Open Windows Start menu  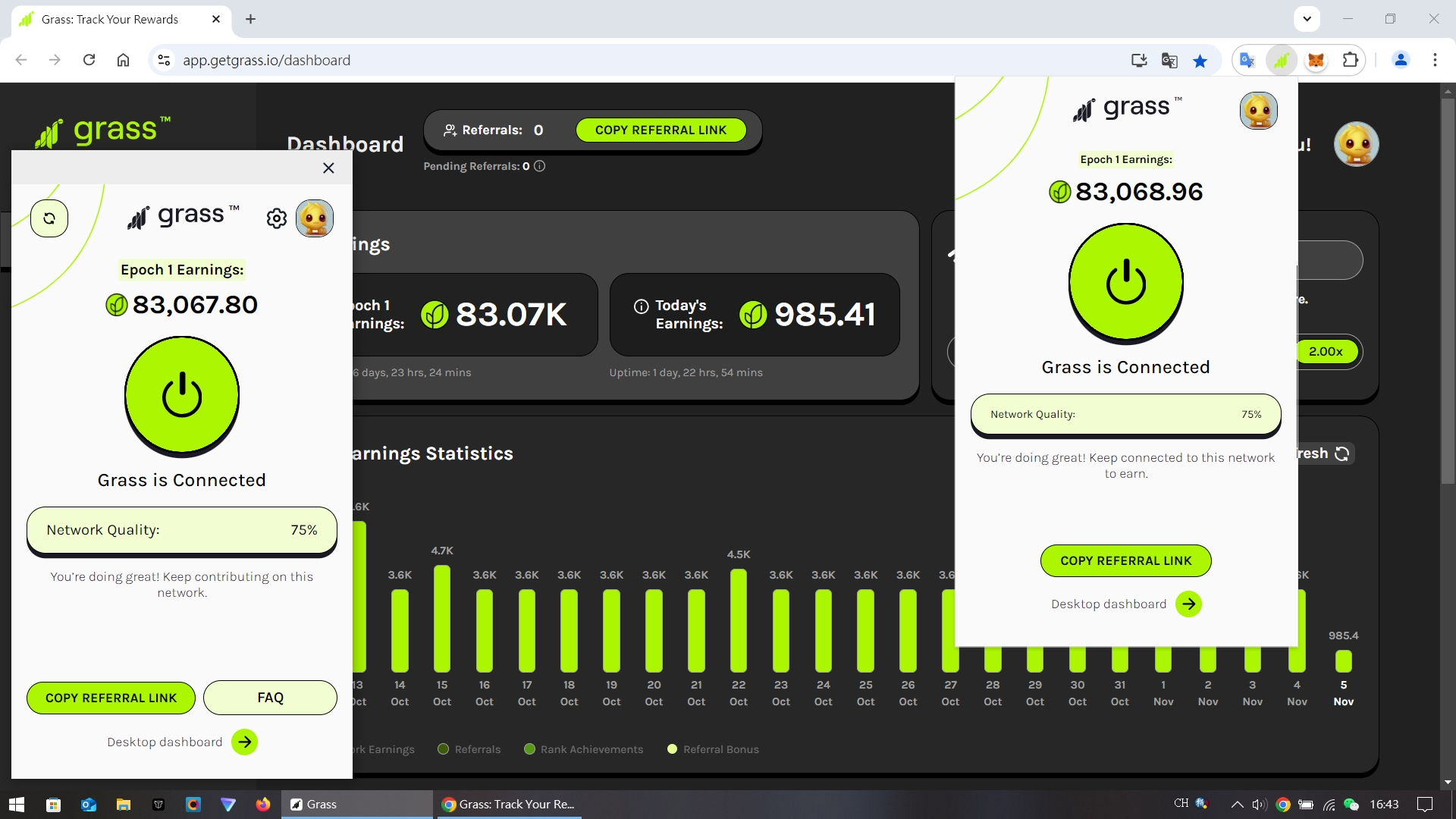(17, 805)
